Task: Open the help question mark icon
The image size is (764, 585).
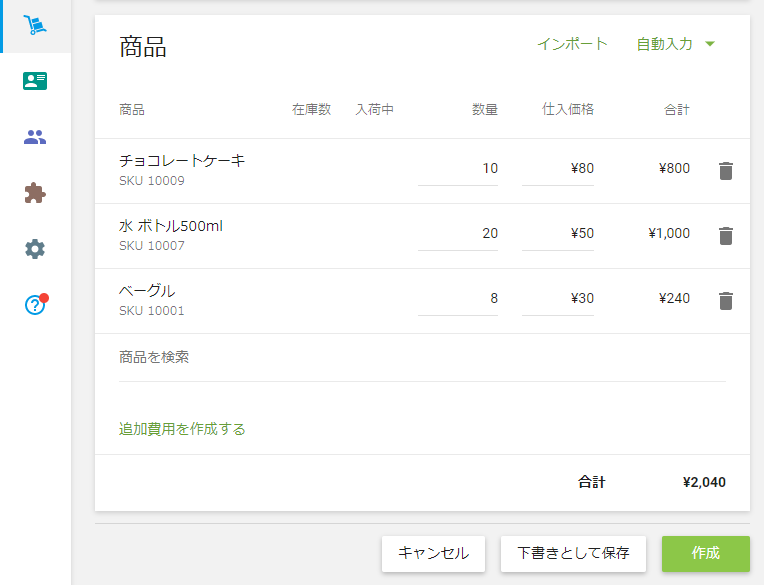Action: [35, 305]
